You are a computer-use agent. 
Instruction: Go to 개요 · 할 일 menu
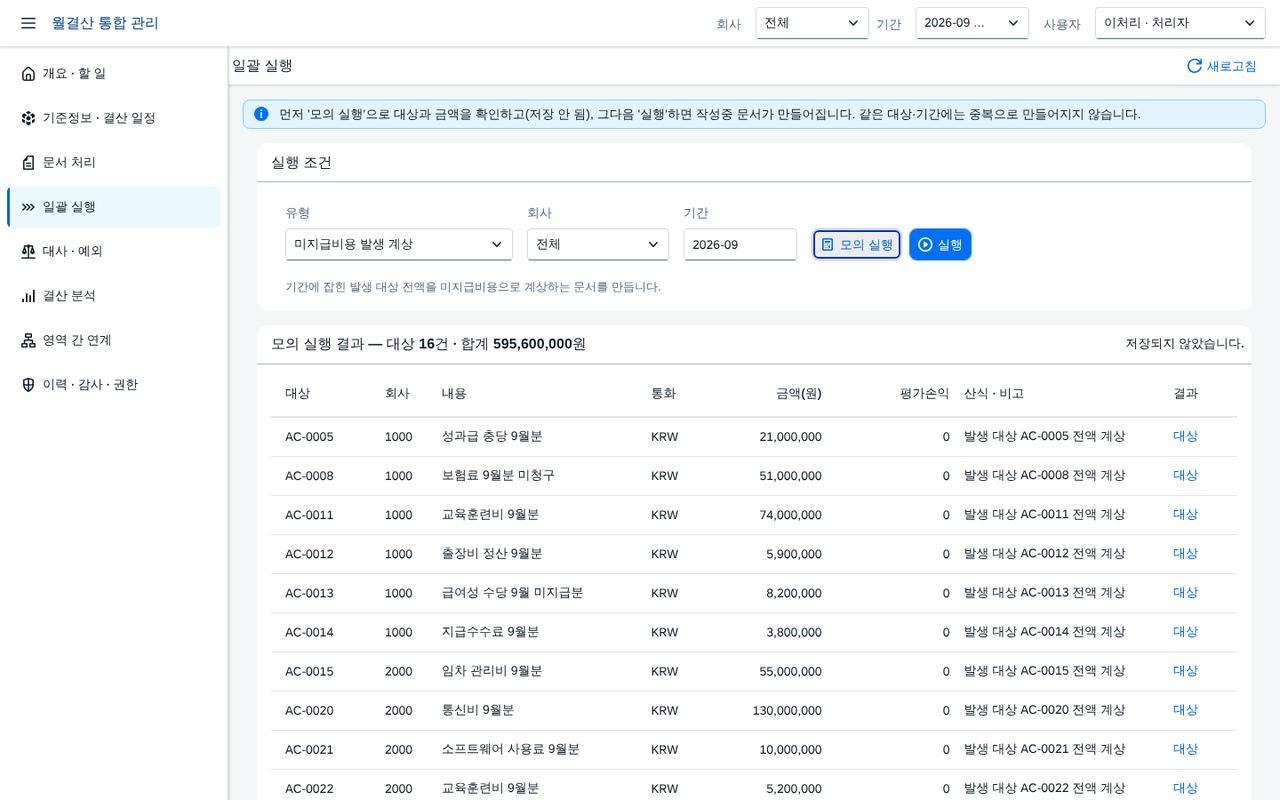pyautogui.click(x=114, y=74)
